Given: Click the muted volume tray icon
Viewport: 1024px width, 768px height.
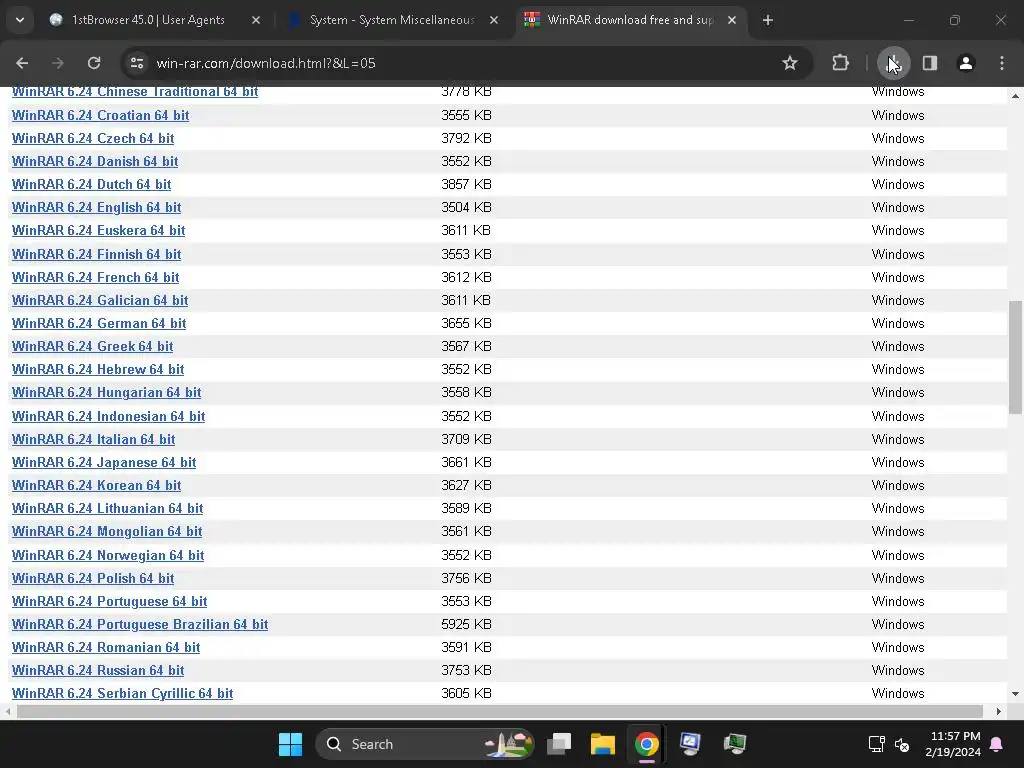Looking at the screenshot, I should coord(903,744).
